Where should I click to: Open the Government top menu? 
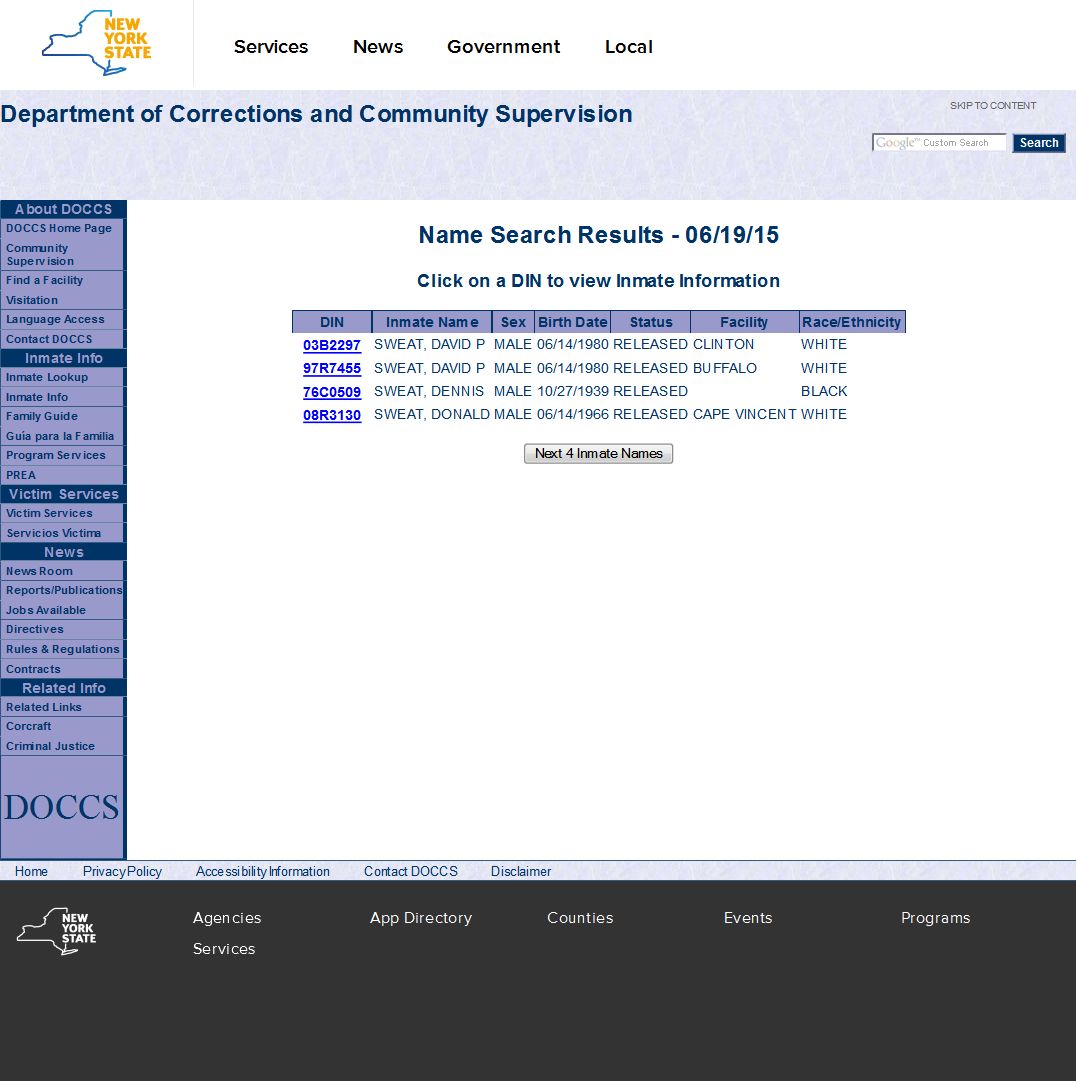(503, 47)
